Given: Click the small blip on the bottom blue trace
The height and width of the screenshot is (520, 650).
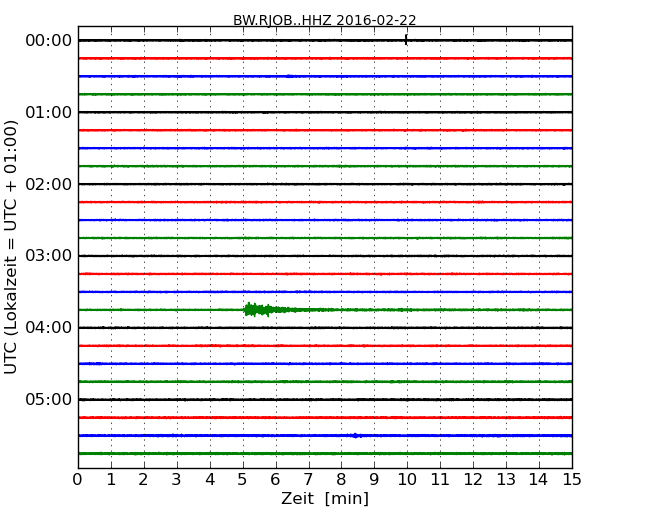Looking at the screenshot, I should click(x=356, y=435).
